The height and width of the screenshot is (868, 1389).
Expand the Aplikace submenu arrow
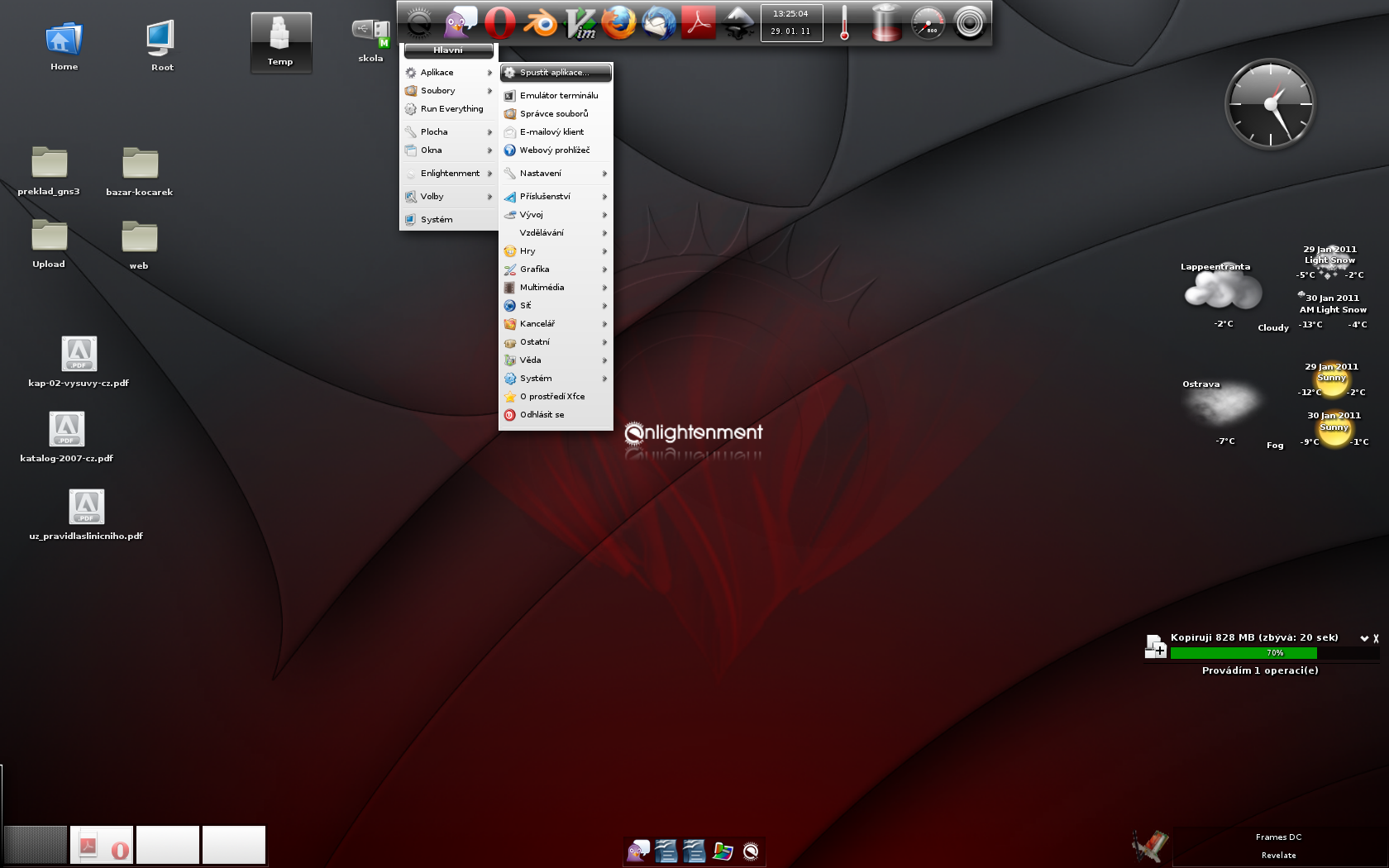[x=489, y=73]
